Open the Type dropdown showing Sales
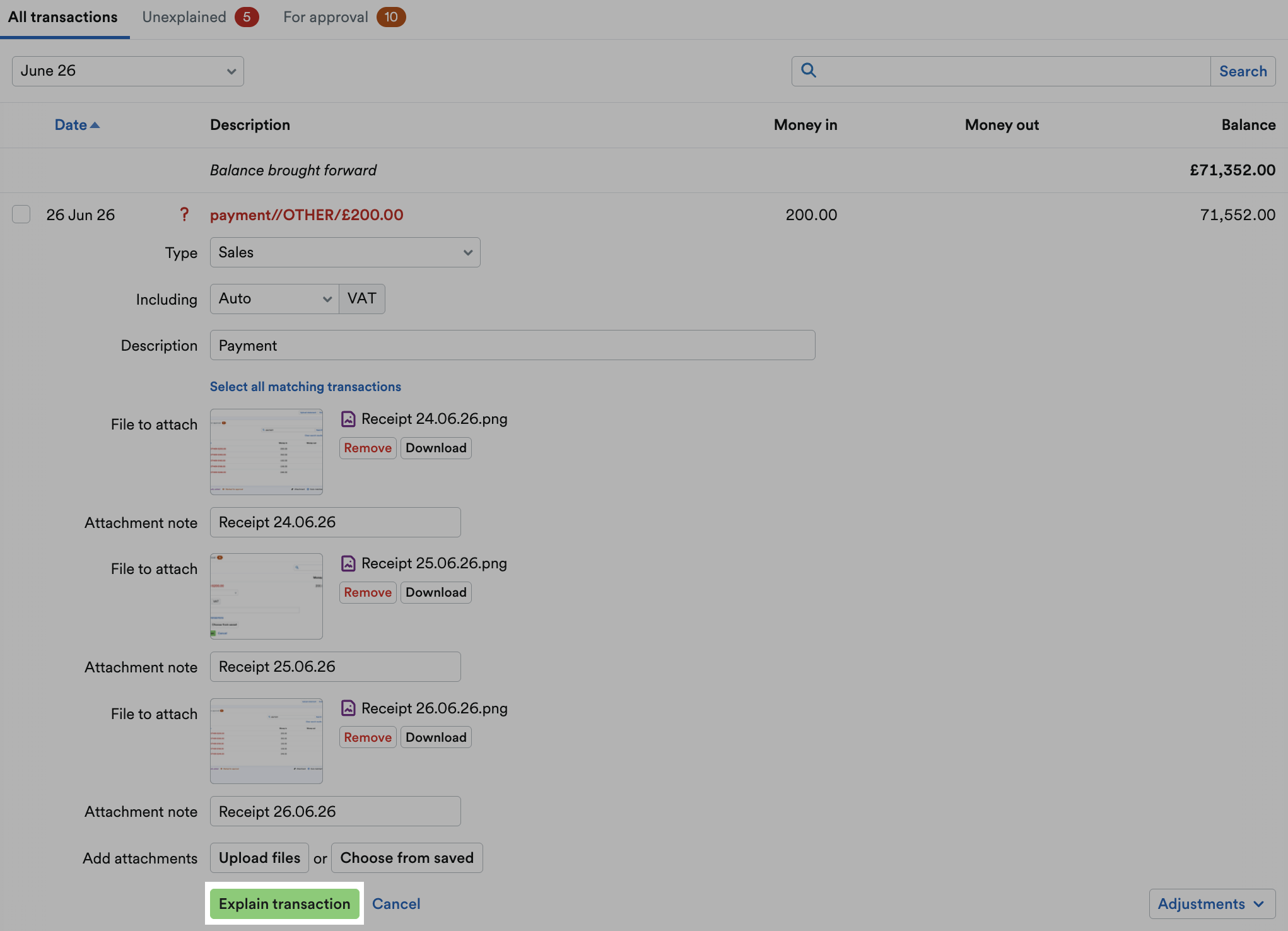Screen dimensions: 1288x931 (345, 252)
